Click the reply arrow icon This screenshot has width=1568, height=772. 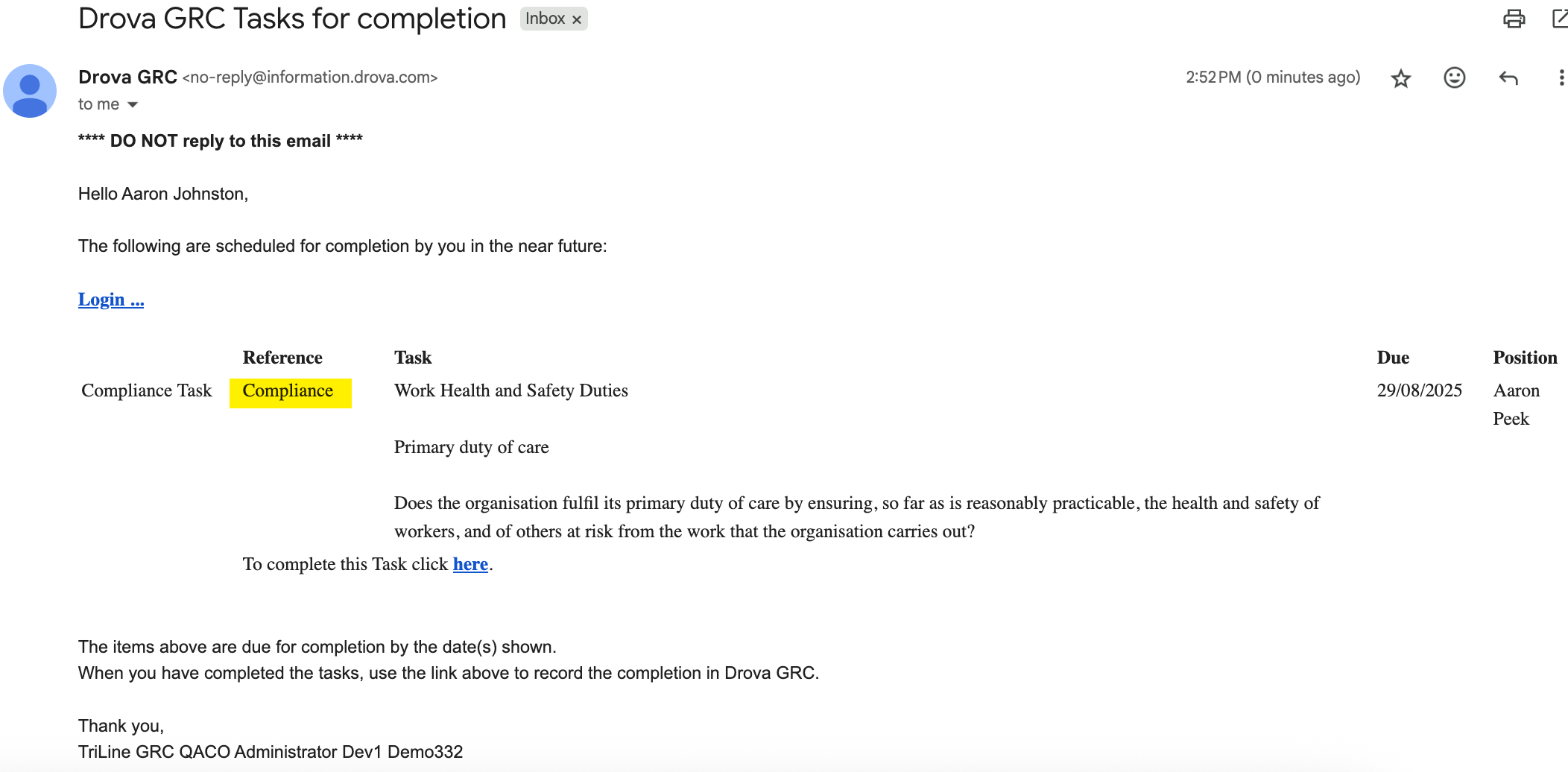click(x=1508, y=78)
